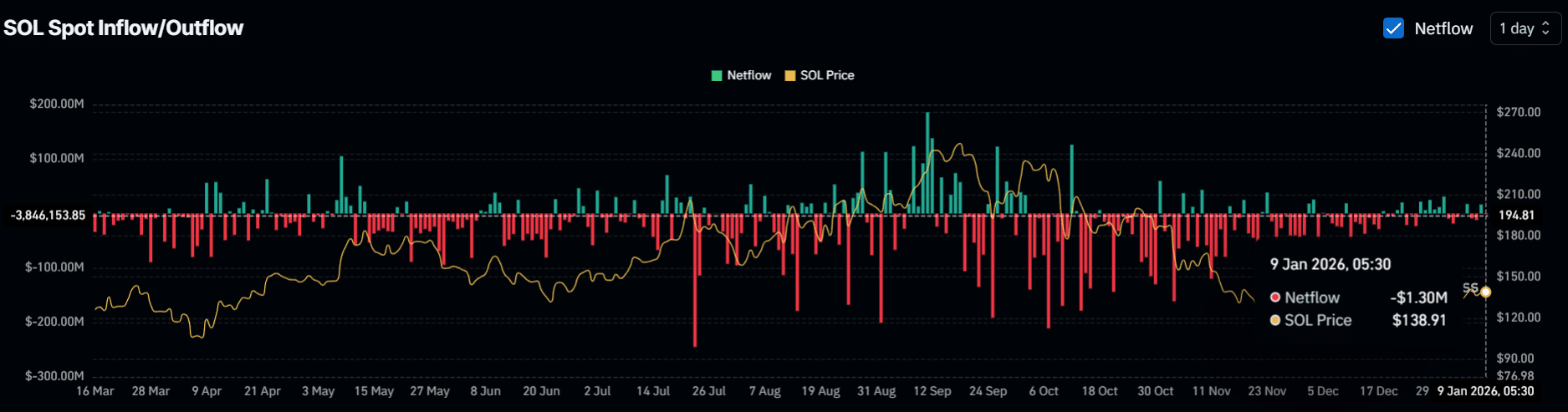Image resolution: width=1568 pixels, height=412 pixels.
Task: Click the SOL Spot Inflow/Outflow chart title
Action: tap(124, 28)
